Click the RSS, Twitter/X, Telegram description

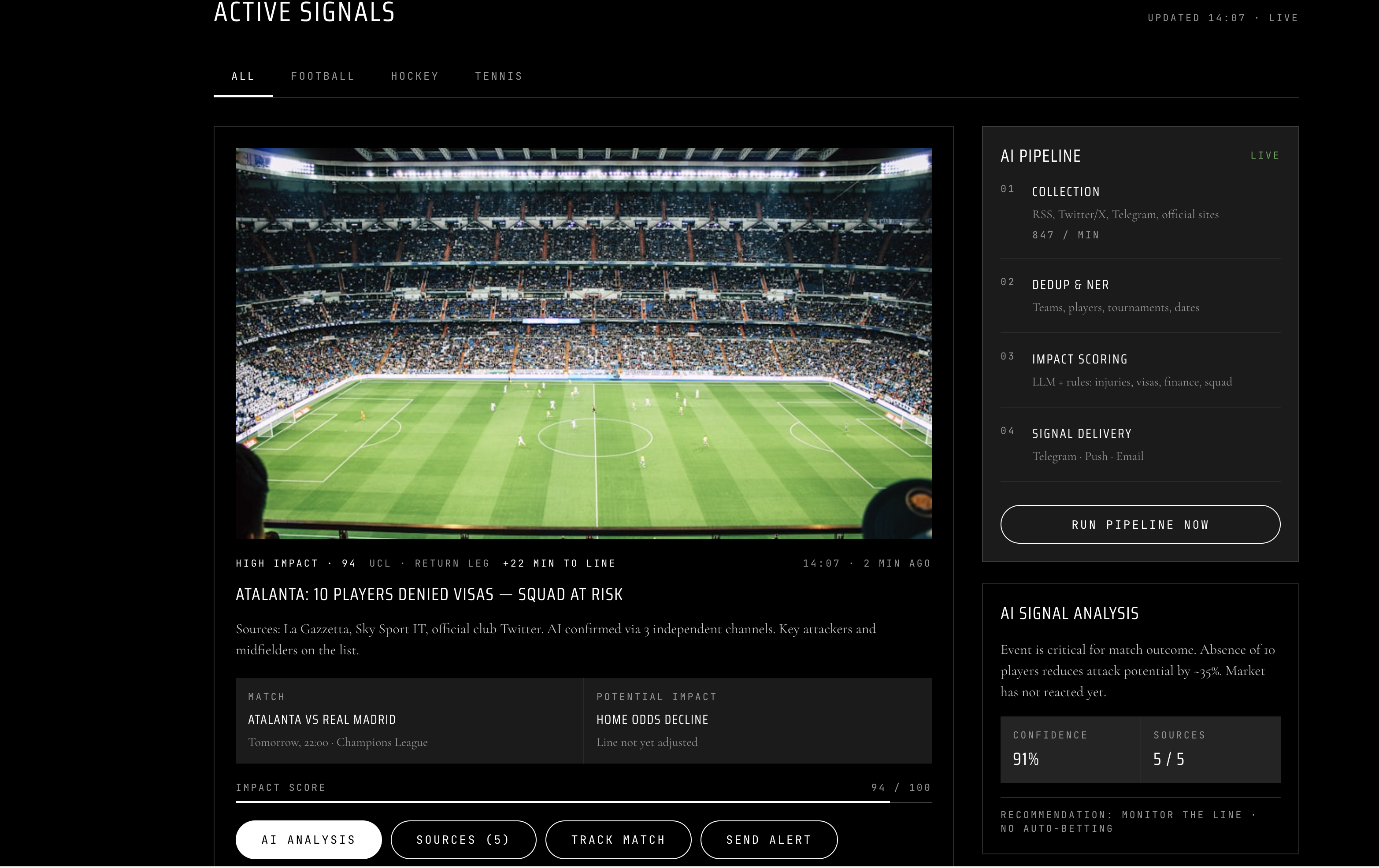(x=1125, y=214)
